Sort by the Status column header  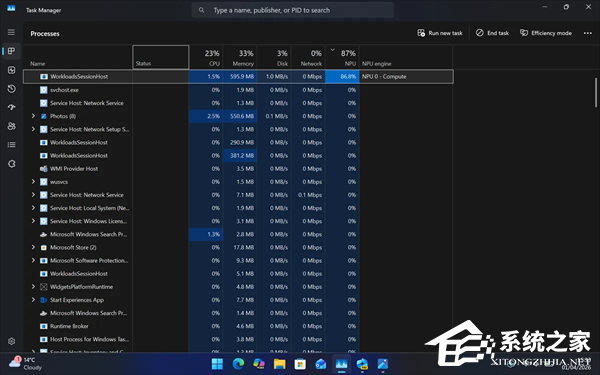tap(161, 57)
